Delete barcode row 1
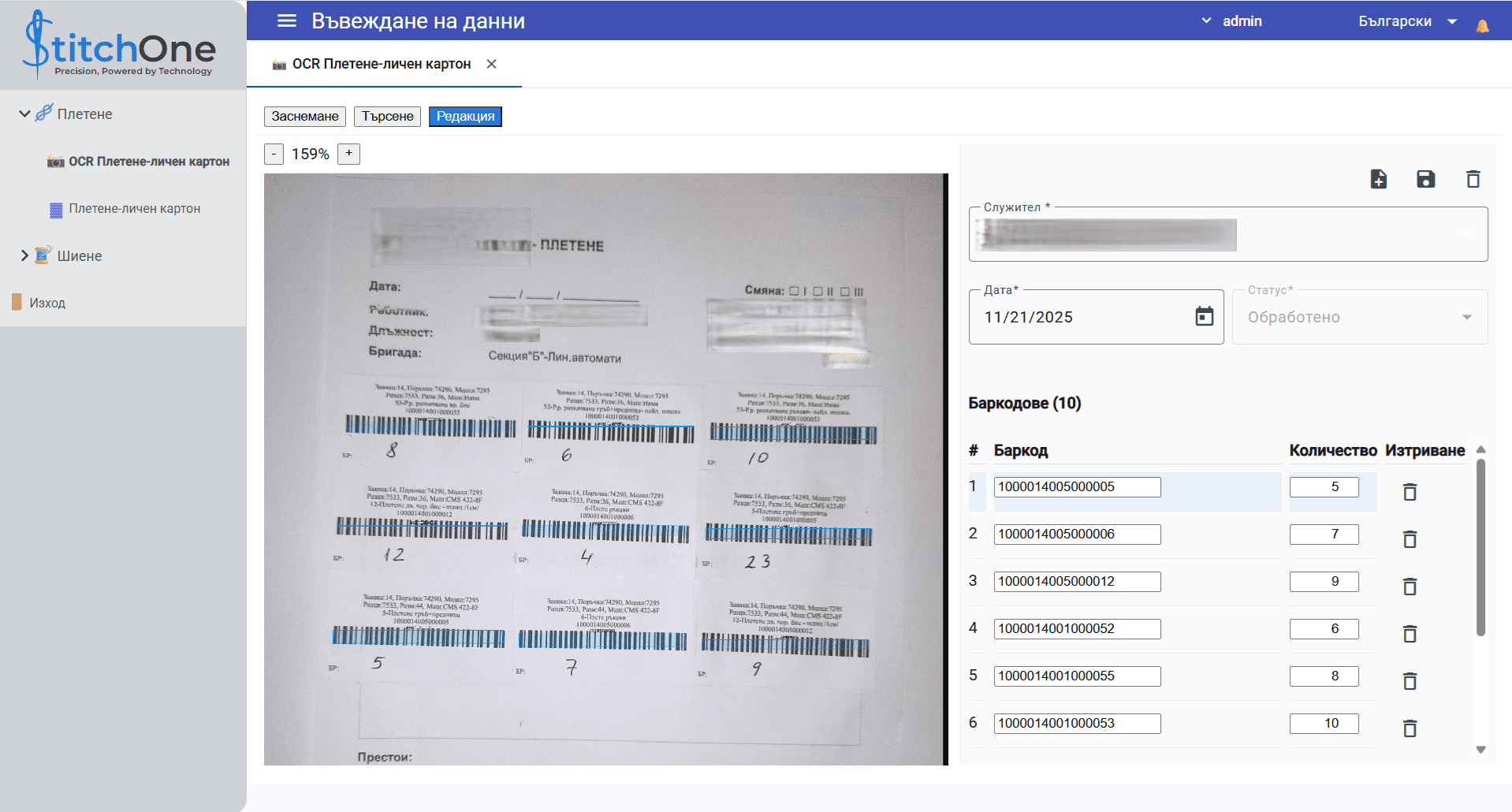This screenshot has width=1512, height=812. click(1410, 492)
